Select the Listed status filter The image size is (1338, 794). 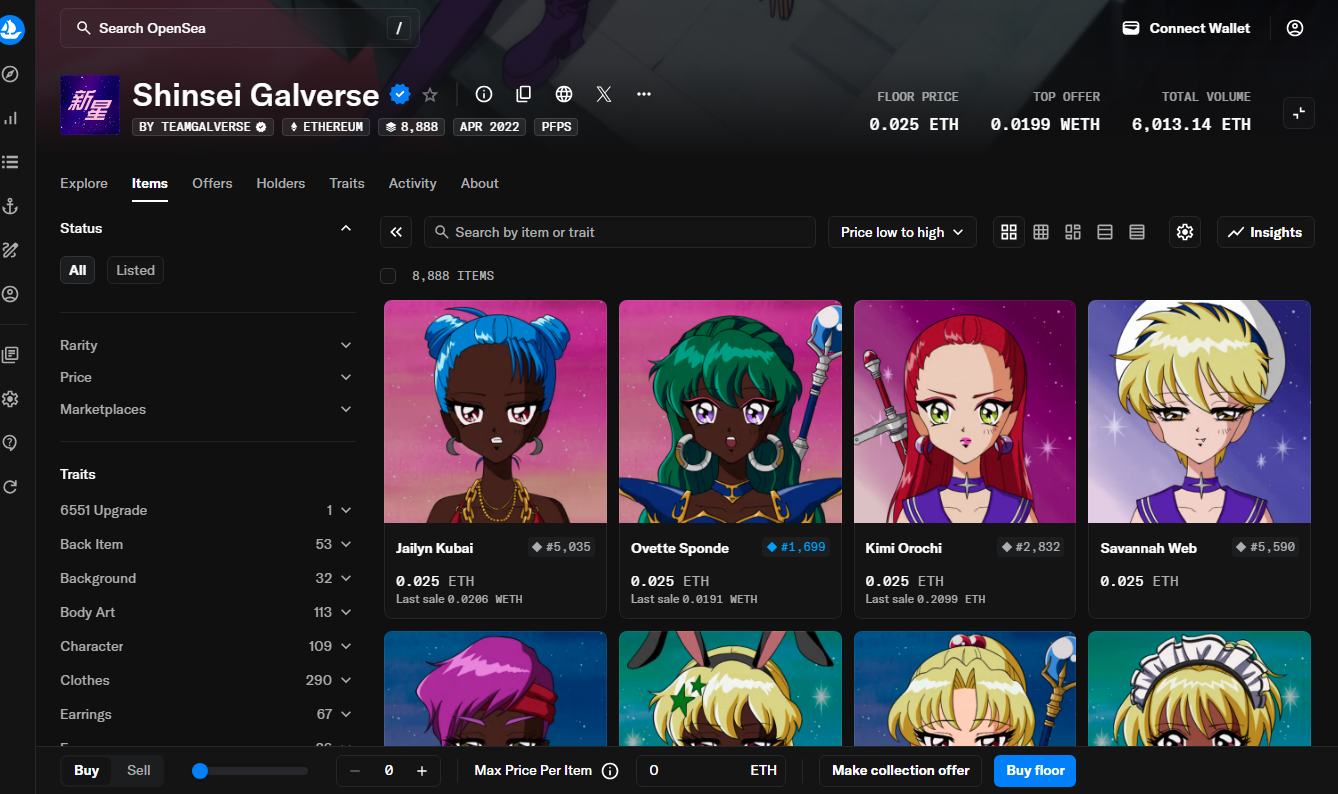135,270
